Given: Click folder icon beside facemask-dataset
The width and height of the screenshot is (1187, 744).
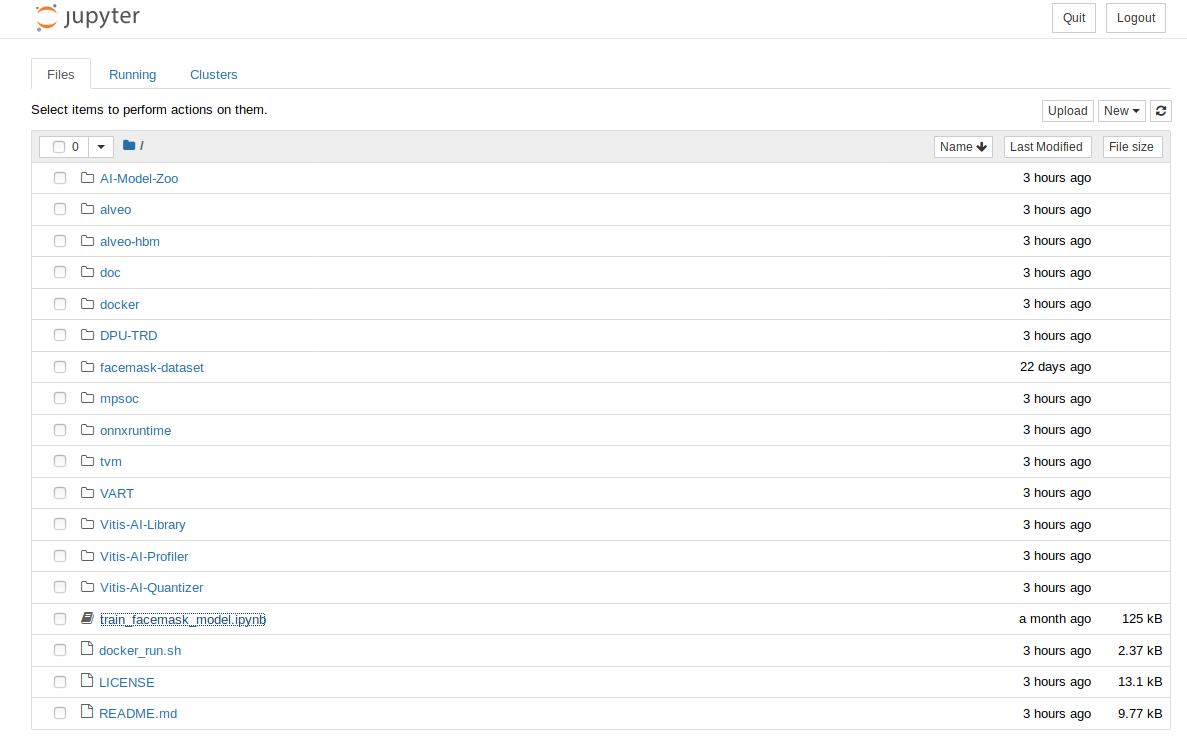Looking at the screenshot, I should click(x=87, y=366).
